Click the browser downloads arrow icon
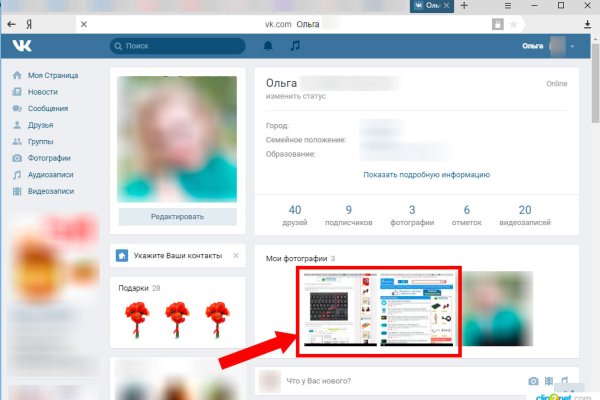 [585, 24]
